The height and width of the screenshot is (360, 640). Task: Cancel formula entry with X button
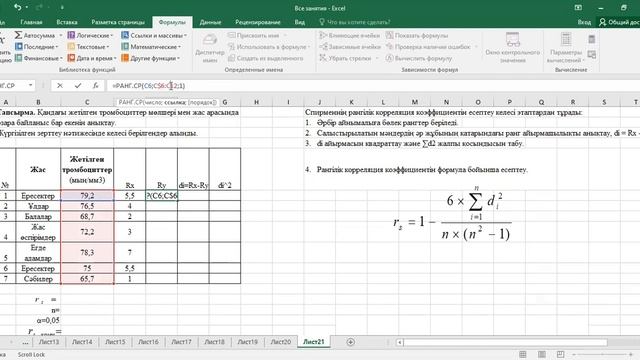click(x=60, y=86)
